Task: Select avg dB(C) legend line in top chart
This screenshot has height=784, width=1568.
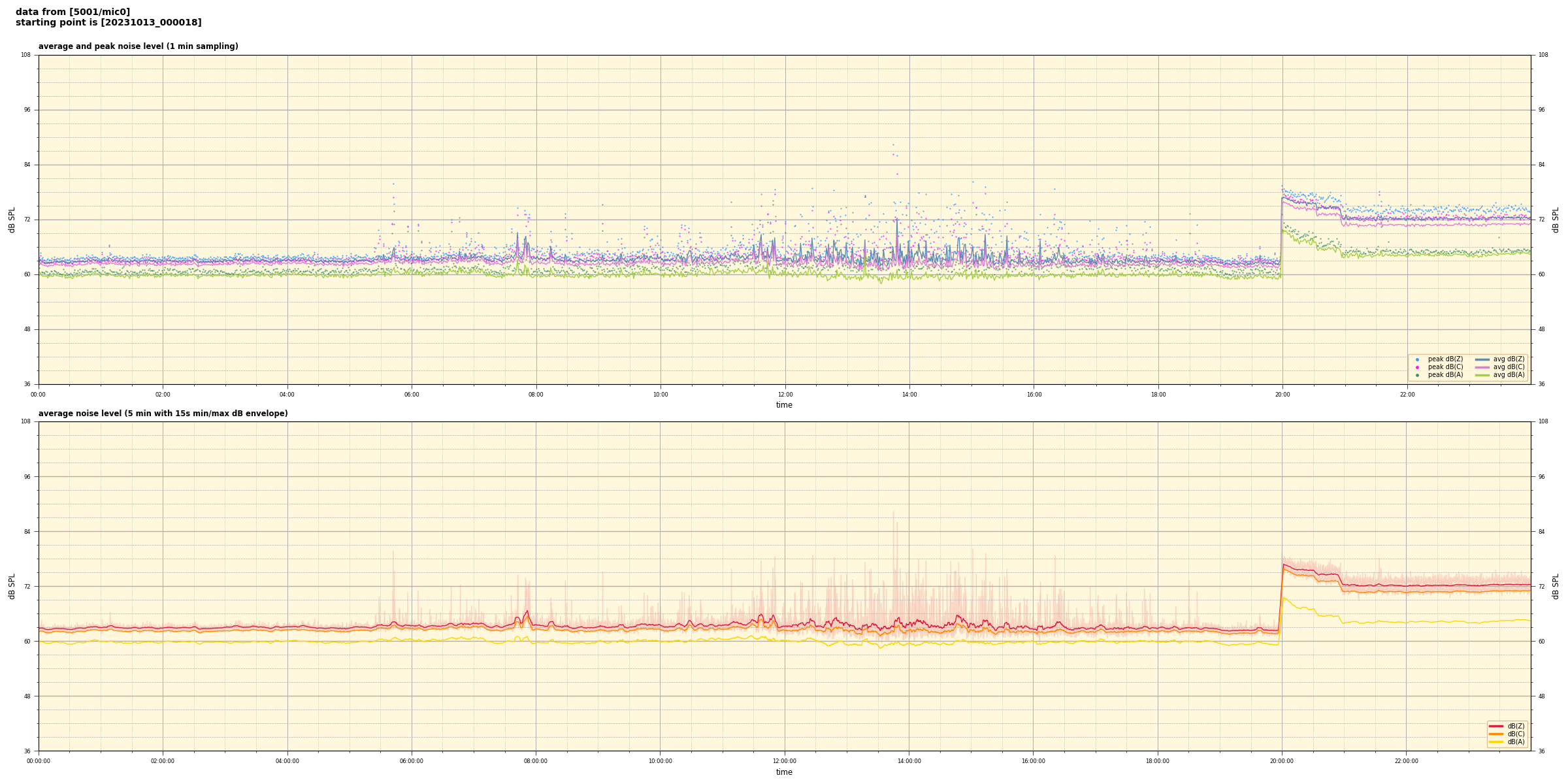Action: (x=1482, y=367)
